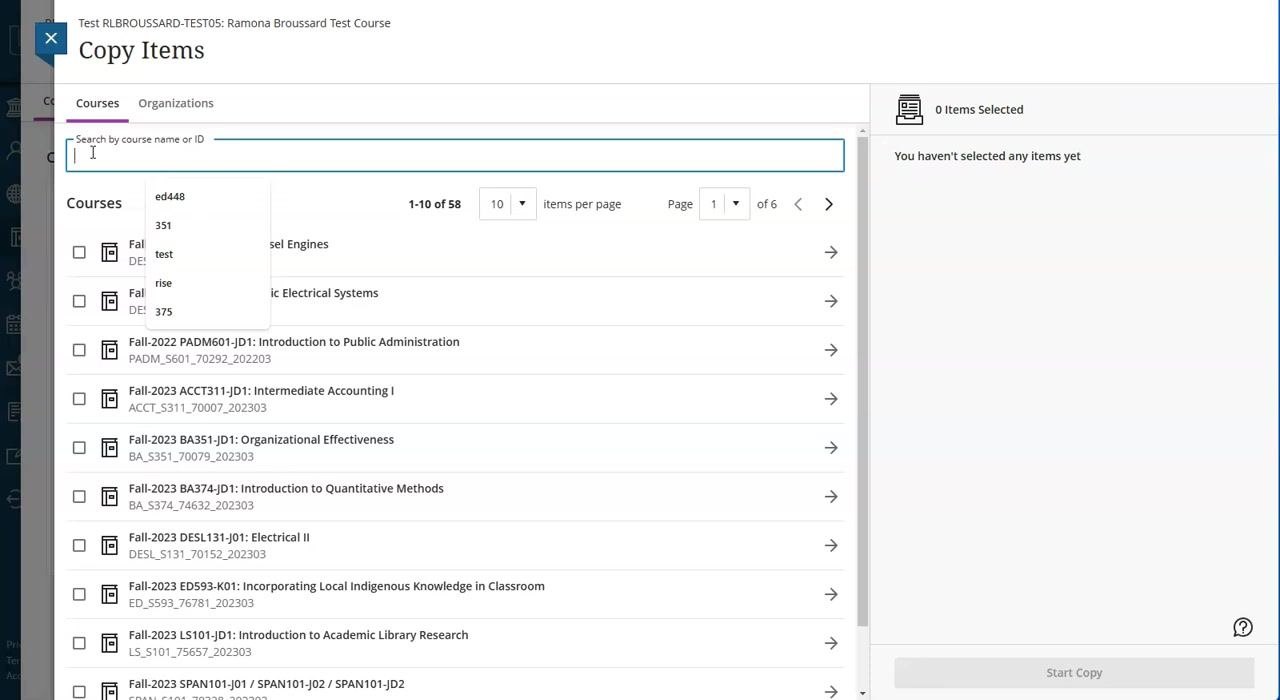Expand LS101-JD1 course contents arrow

[831, 643]
